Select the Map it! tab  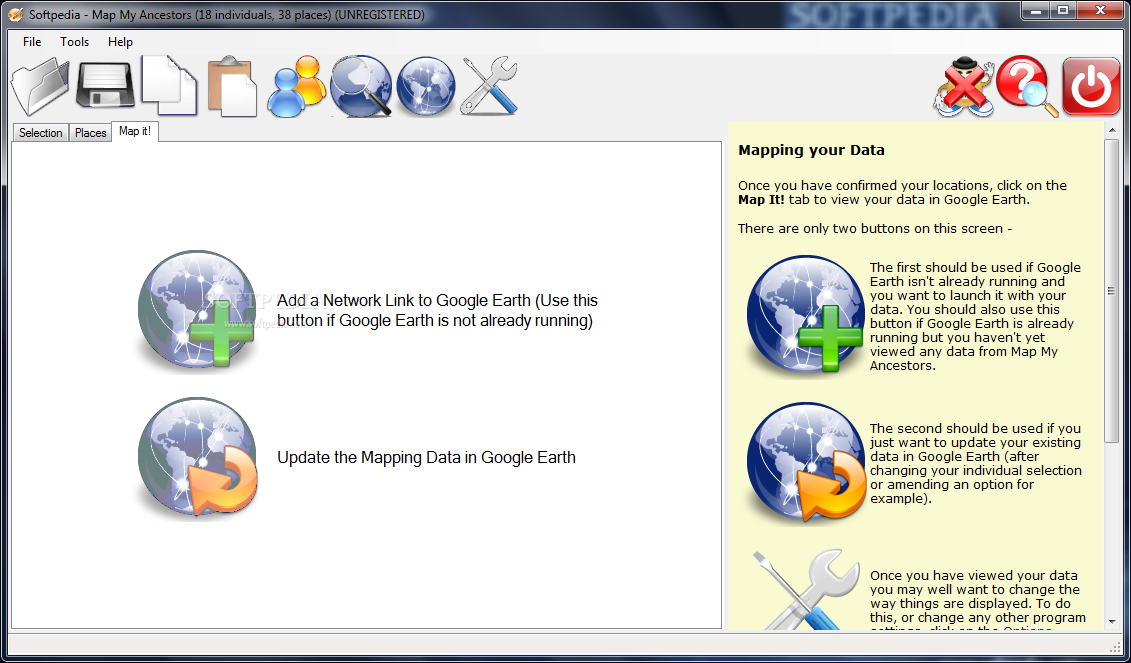point(135,131)
